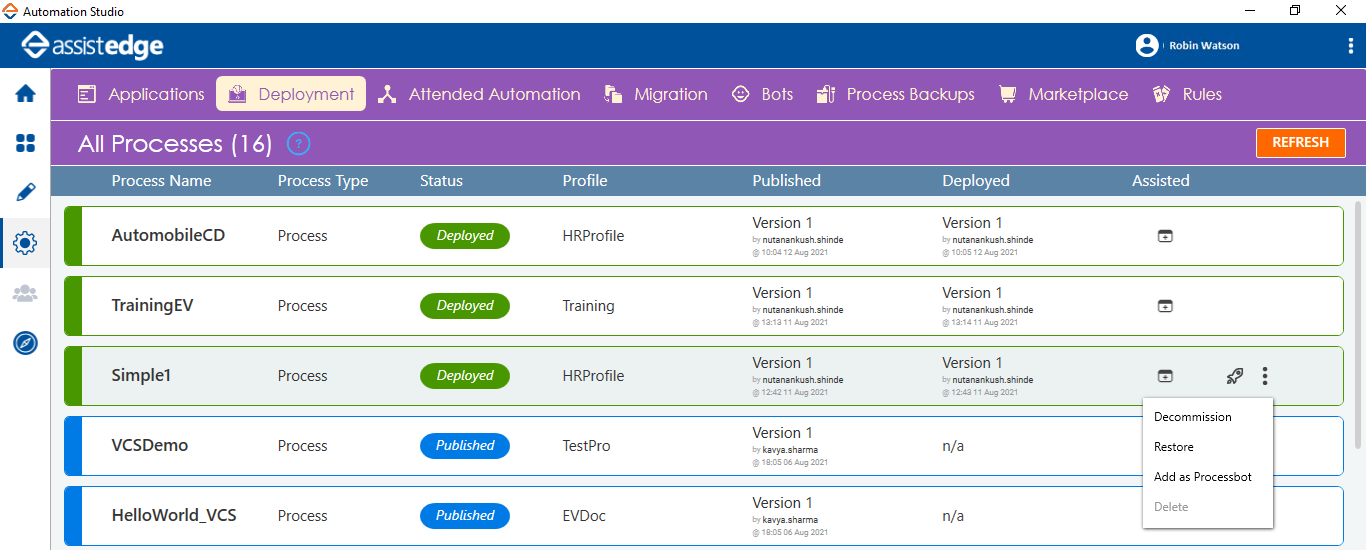Click the gear Admin icon in sidebar
This screenshot has width=1366, height=550.
(x=25, y=243)
